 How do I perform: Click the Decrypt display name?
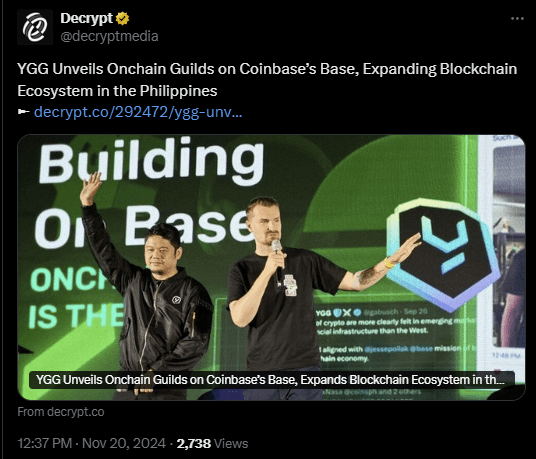[x=86, y=18]
